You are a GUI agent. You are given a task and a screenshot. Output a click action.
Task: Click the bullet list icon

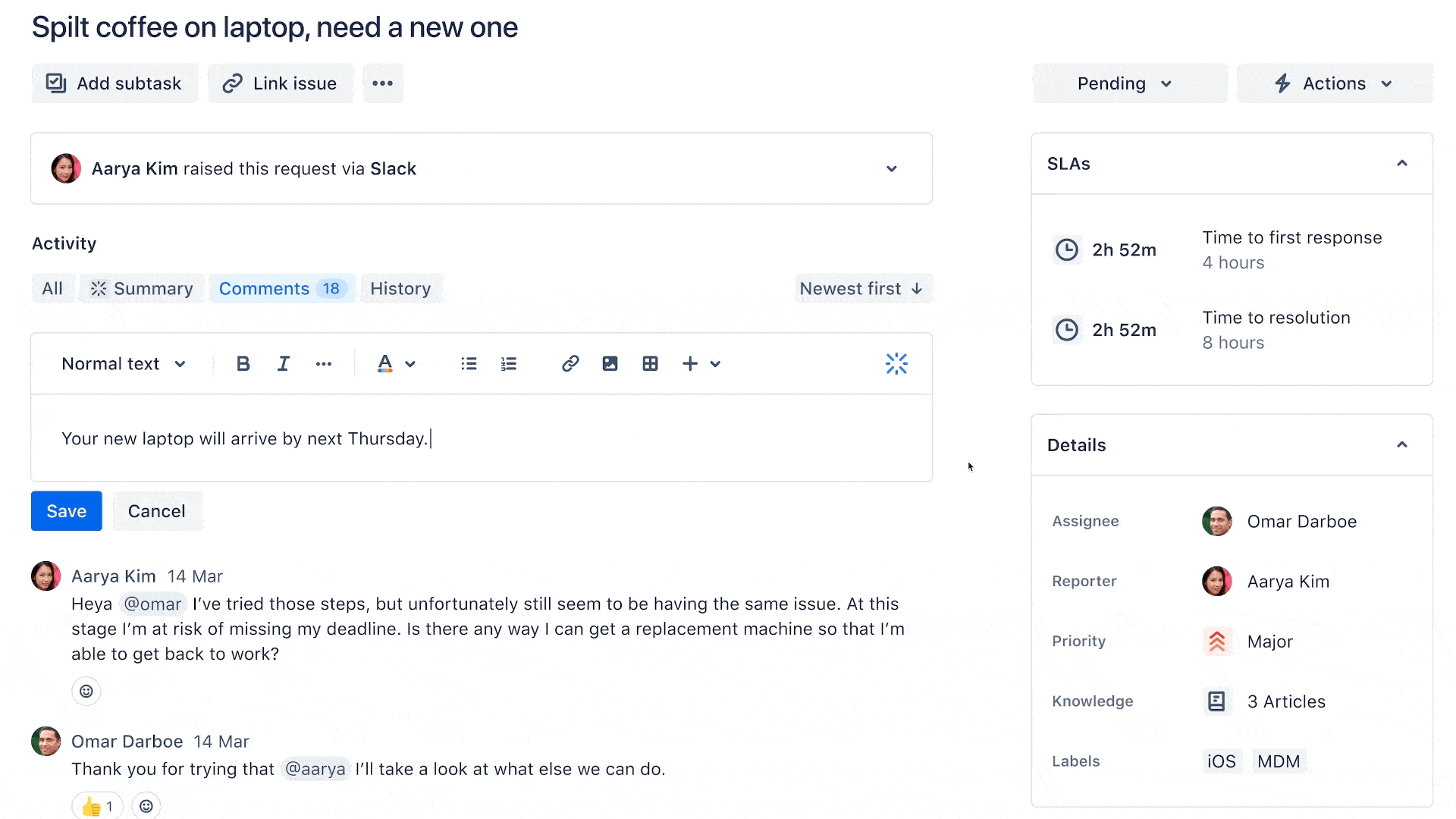[x=468, y=362]
